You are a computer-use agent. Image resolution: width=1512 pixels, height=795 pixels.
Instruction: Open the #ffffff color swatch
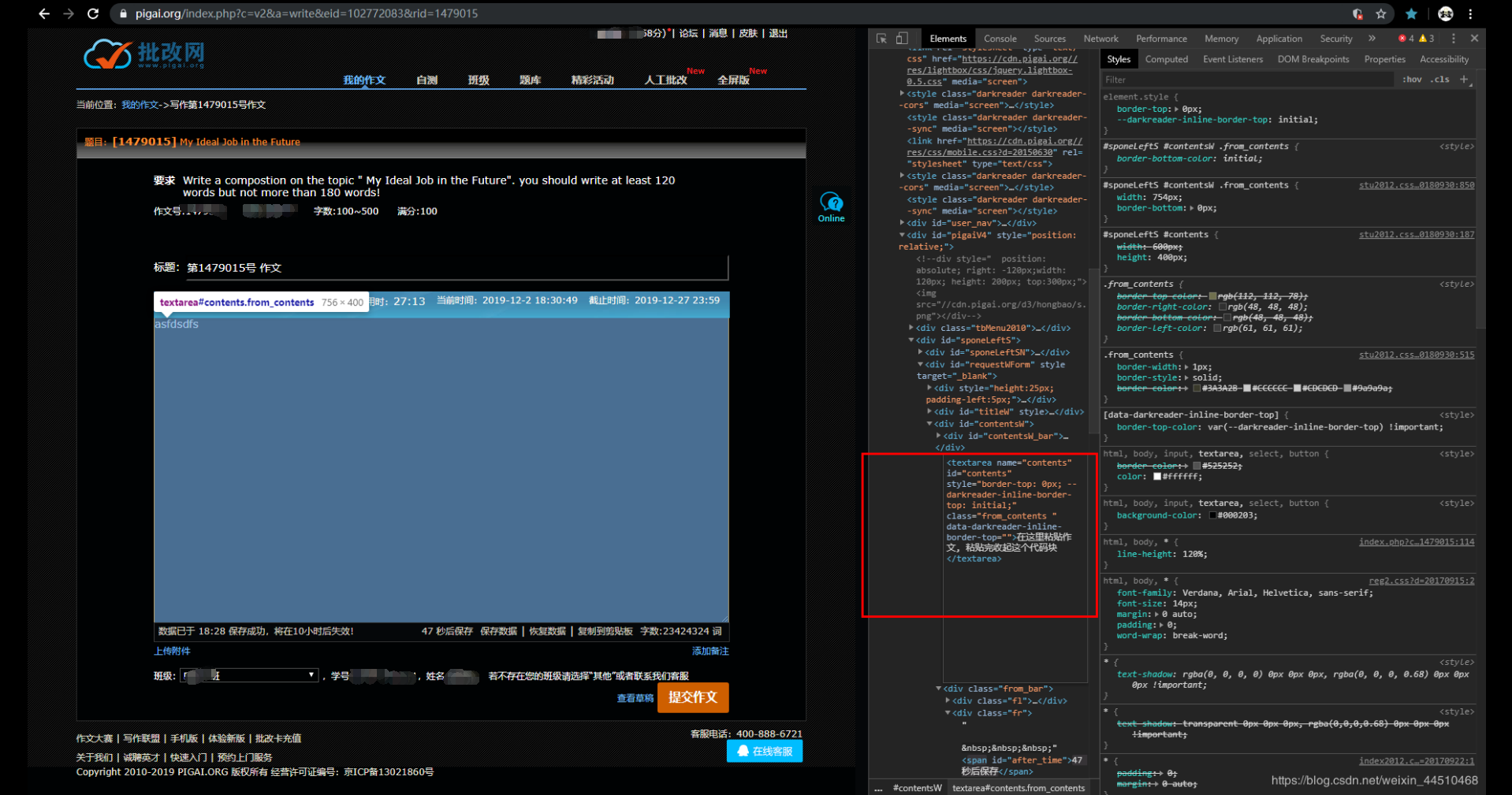pos(1157,477)
